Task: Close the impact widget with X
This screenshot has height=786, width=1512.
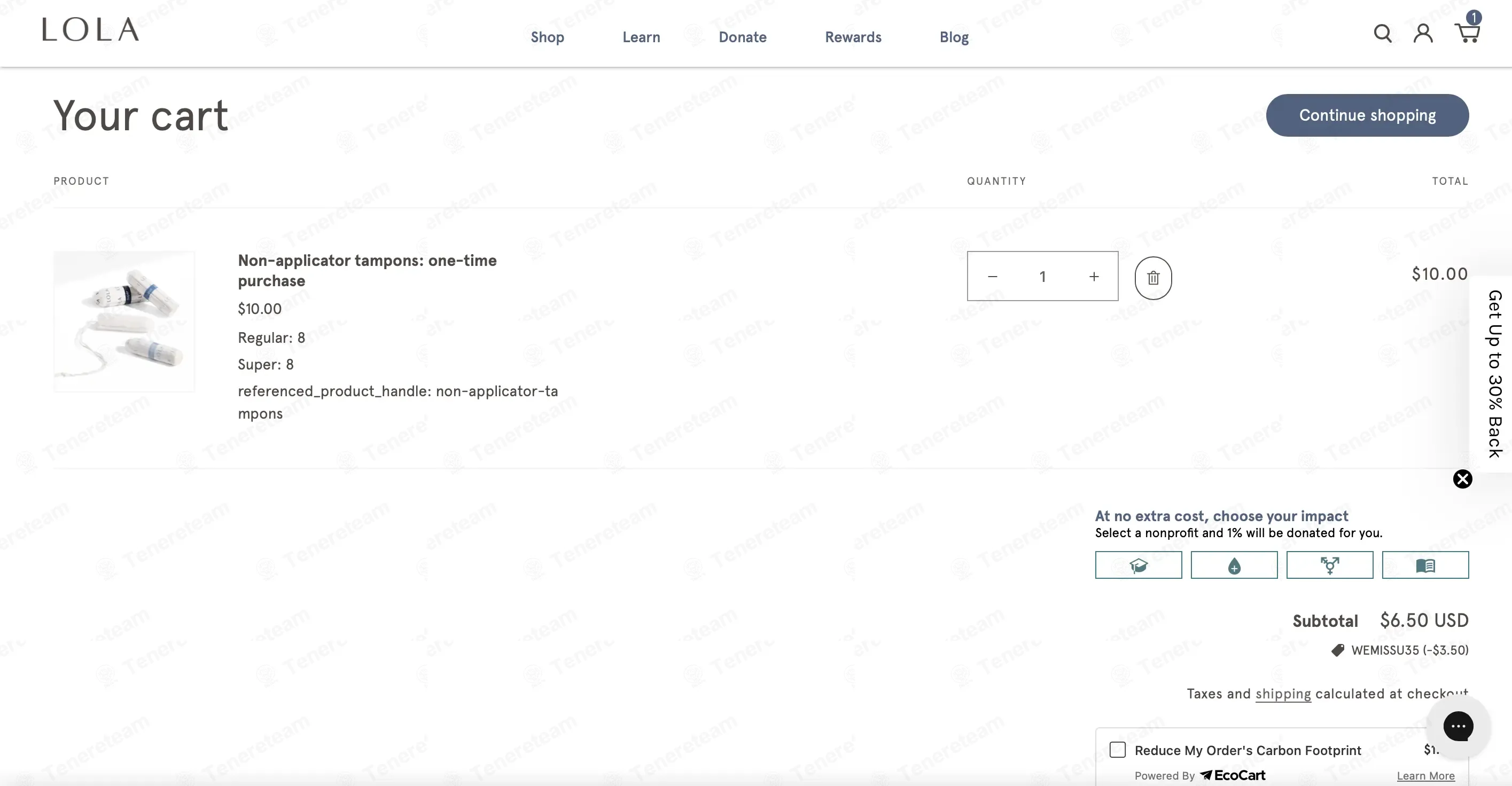Action: coord(1462,479)
